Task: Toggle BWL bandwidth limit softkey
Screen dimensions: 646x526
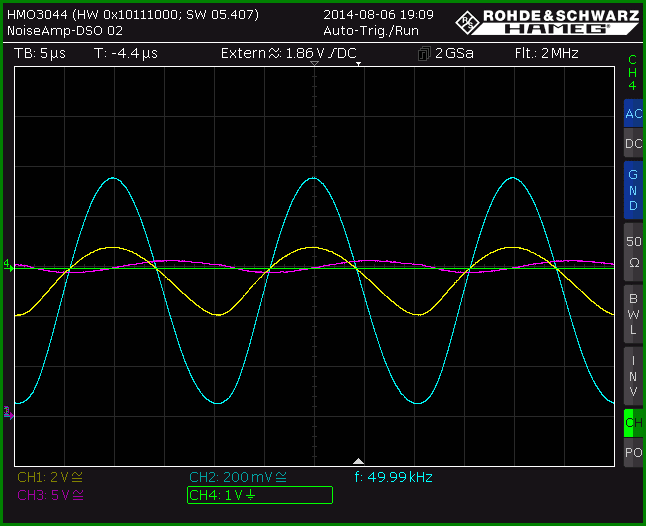Action: pos(633,314)
